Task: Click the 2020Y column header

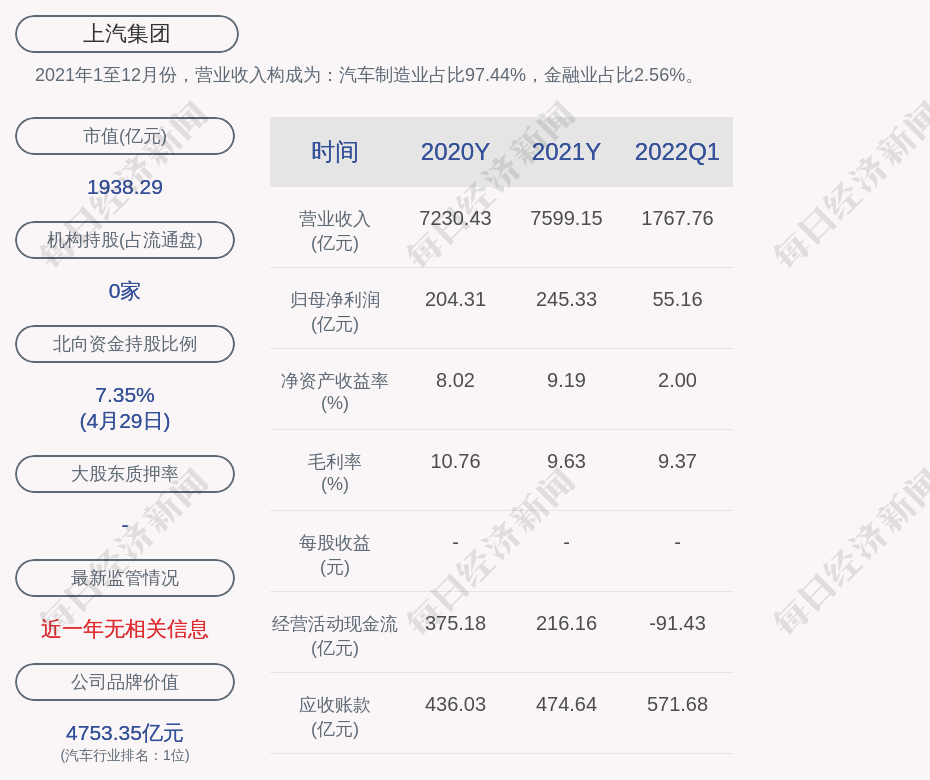Action: [455, 152]
